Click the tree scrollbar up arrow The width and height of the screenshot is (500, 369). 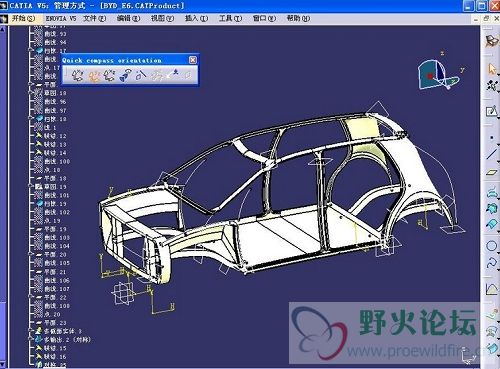tap(2, 29)
